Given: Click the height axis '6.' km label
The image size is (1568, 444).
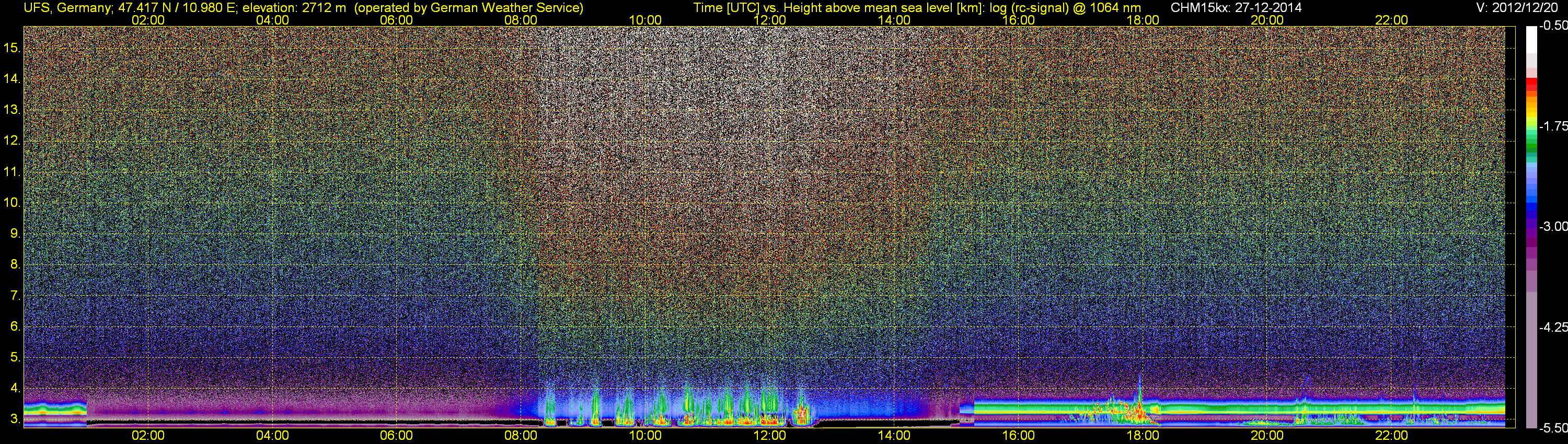Looking at the screenshot, I should 15,326.
